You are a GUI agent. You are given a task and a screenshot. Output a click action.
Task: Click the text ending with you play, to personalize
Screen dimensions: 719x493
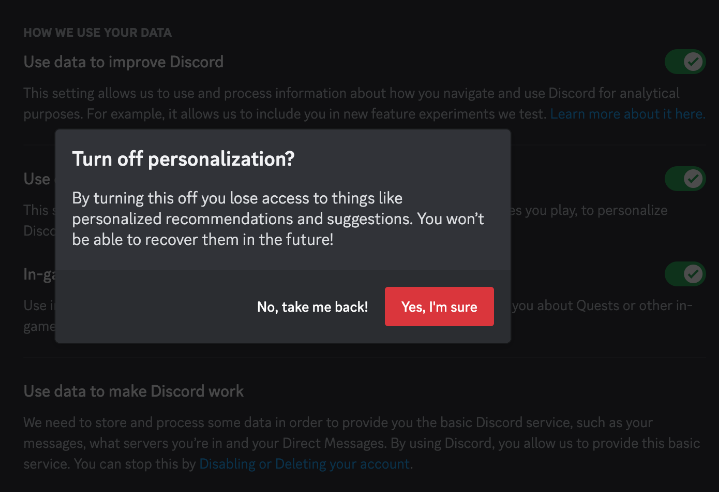pyautogui.click(x=589, y=210)
